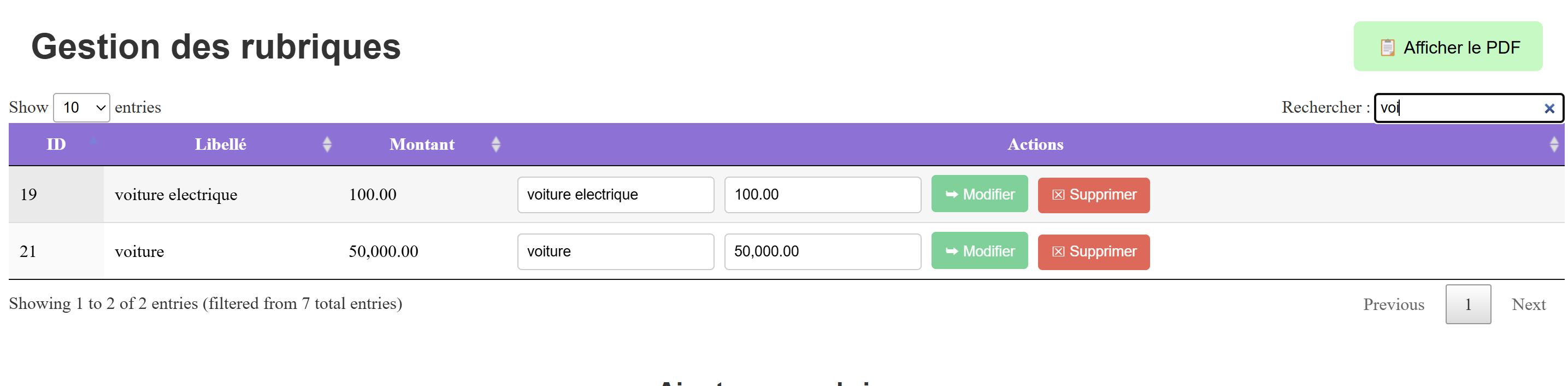Click Modifier for row 21 voiture
1568x386 pixels.
pyautogui.click(x=979, y=251)
